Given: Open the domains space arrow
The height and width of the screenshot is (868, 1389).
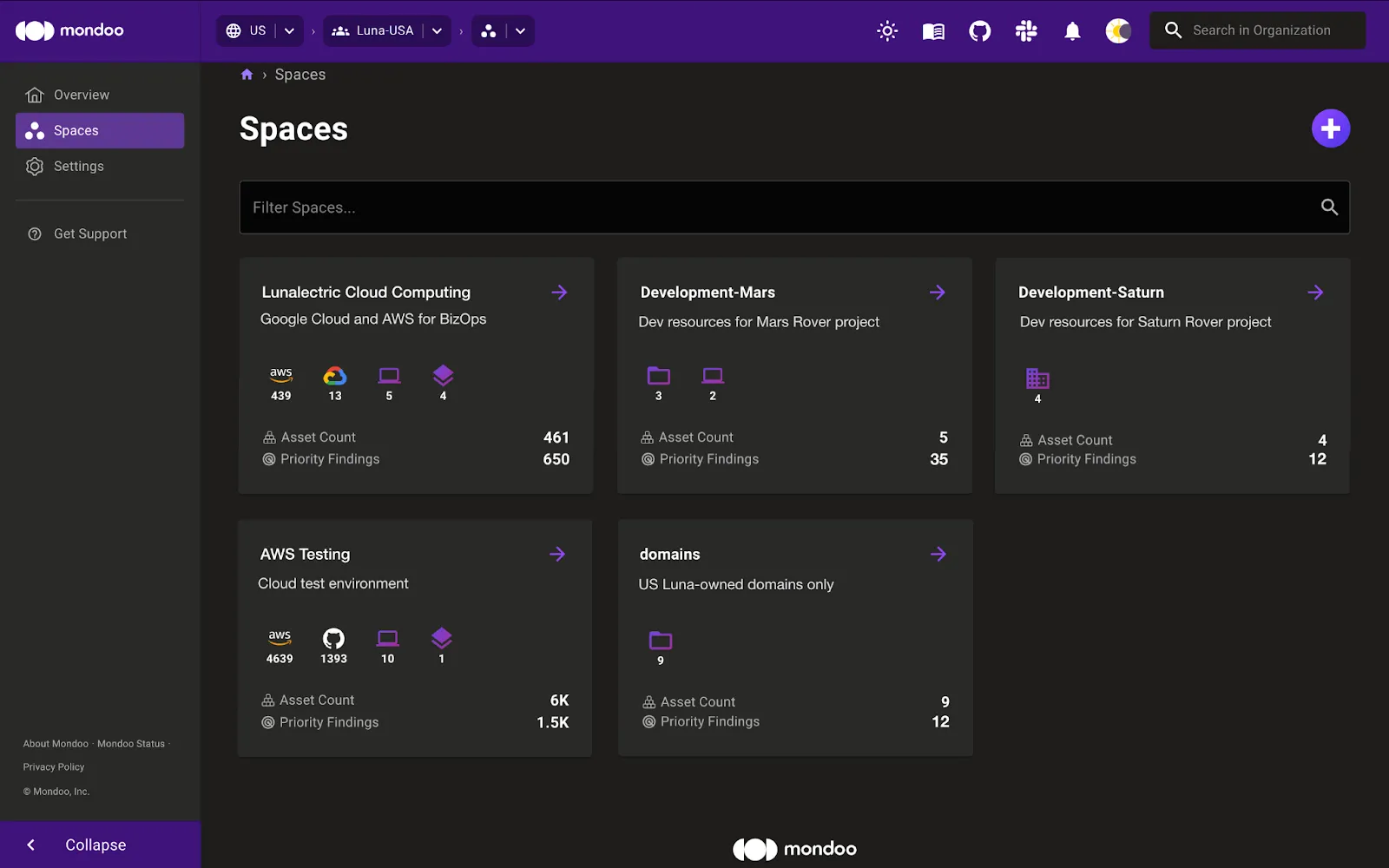Looking at the screenshot, I should (x=938, y=554).
